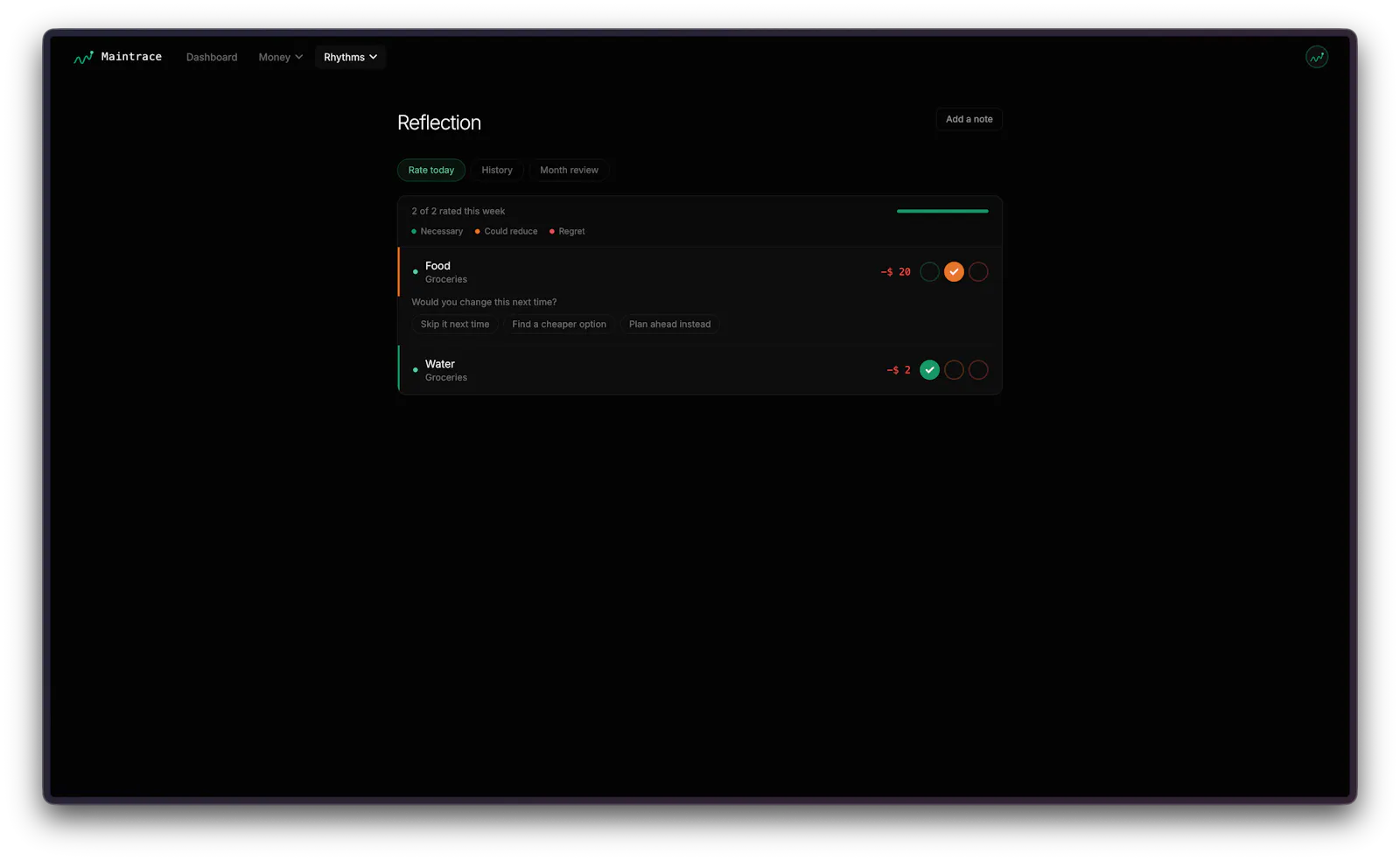Click Add a note button
The height and width of the screenshot is (861, 1400).
coord(969,119)
